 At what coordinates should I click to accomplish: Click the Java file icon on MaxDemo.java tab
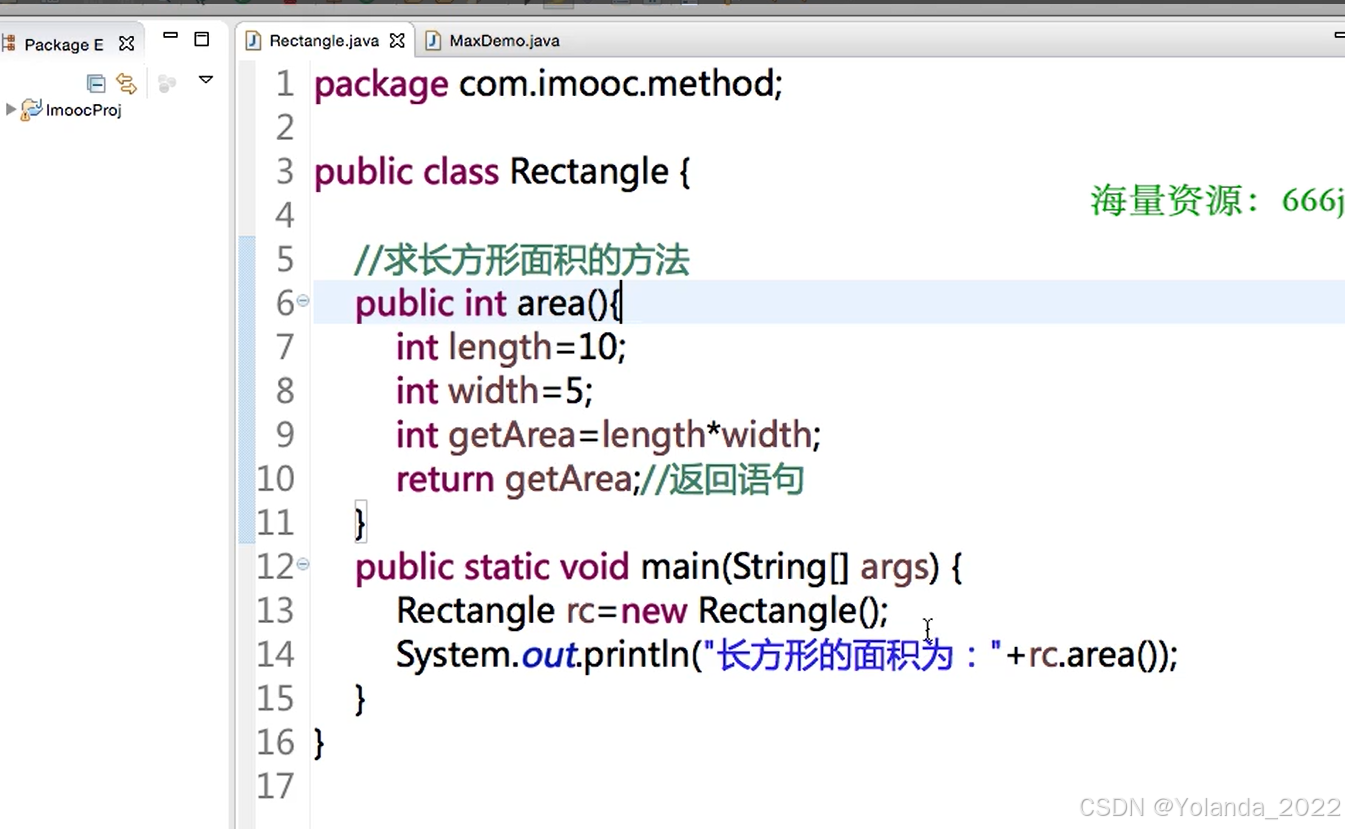click(433, 40)
